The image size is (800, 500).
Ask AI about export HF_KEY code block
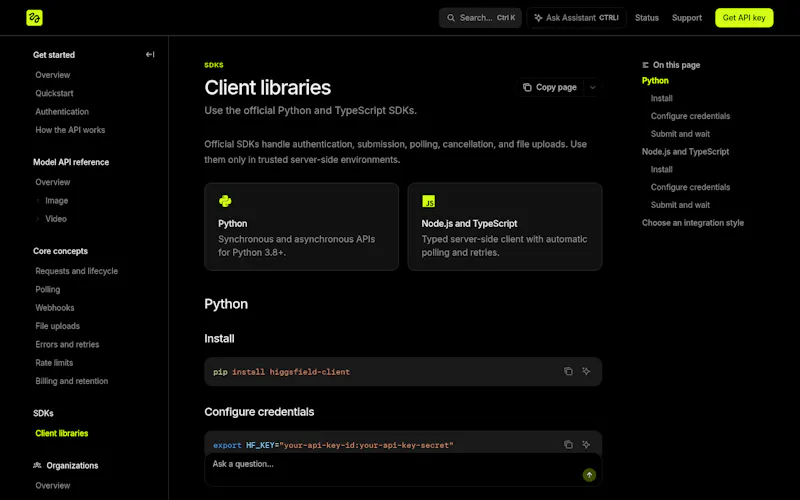tap(586, 444)
